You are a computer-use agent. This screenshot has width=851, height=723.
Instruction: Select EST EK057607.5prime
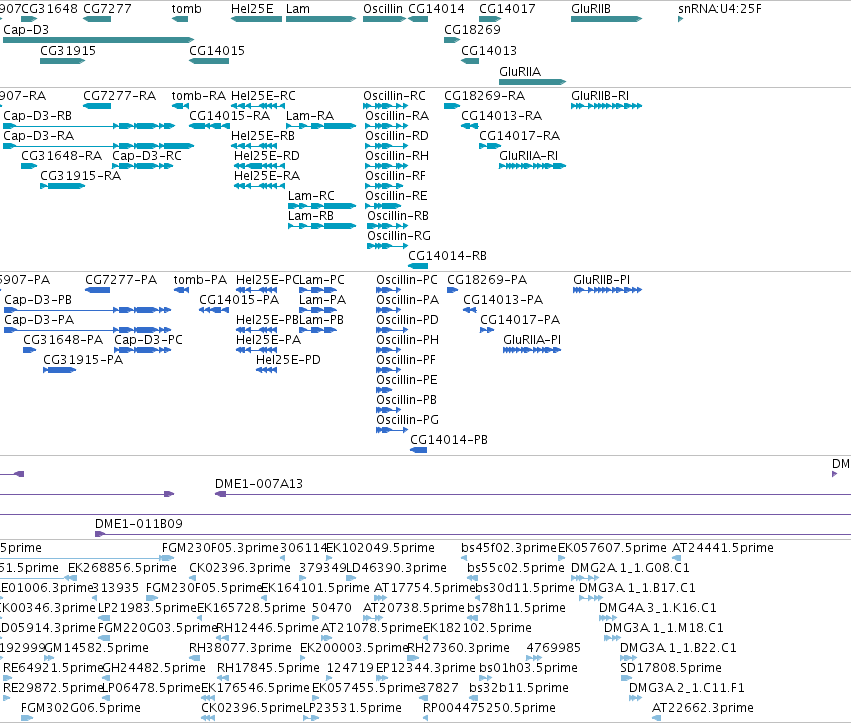tap(612, 548)
